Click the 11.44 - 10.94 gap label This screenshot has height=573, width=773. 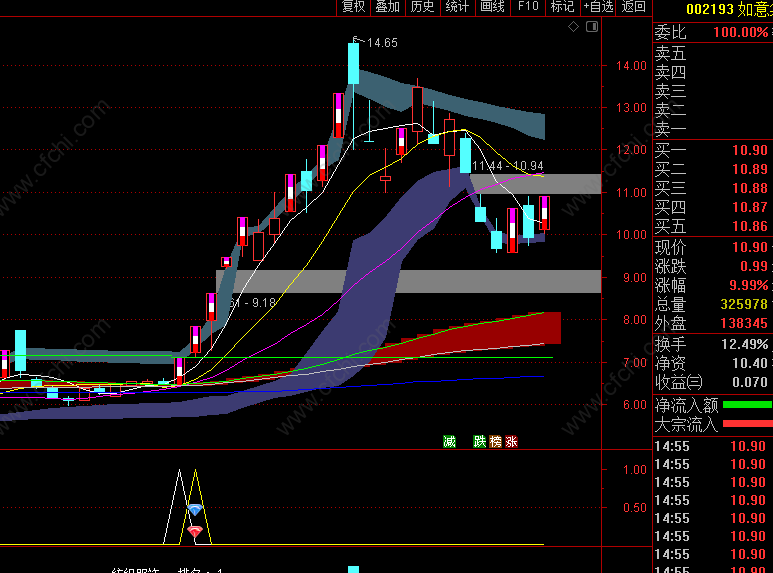pos(508,166)
